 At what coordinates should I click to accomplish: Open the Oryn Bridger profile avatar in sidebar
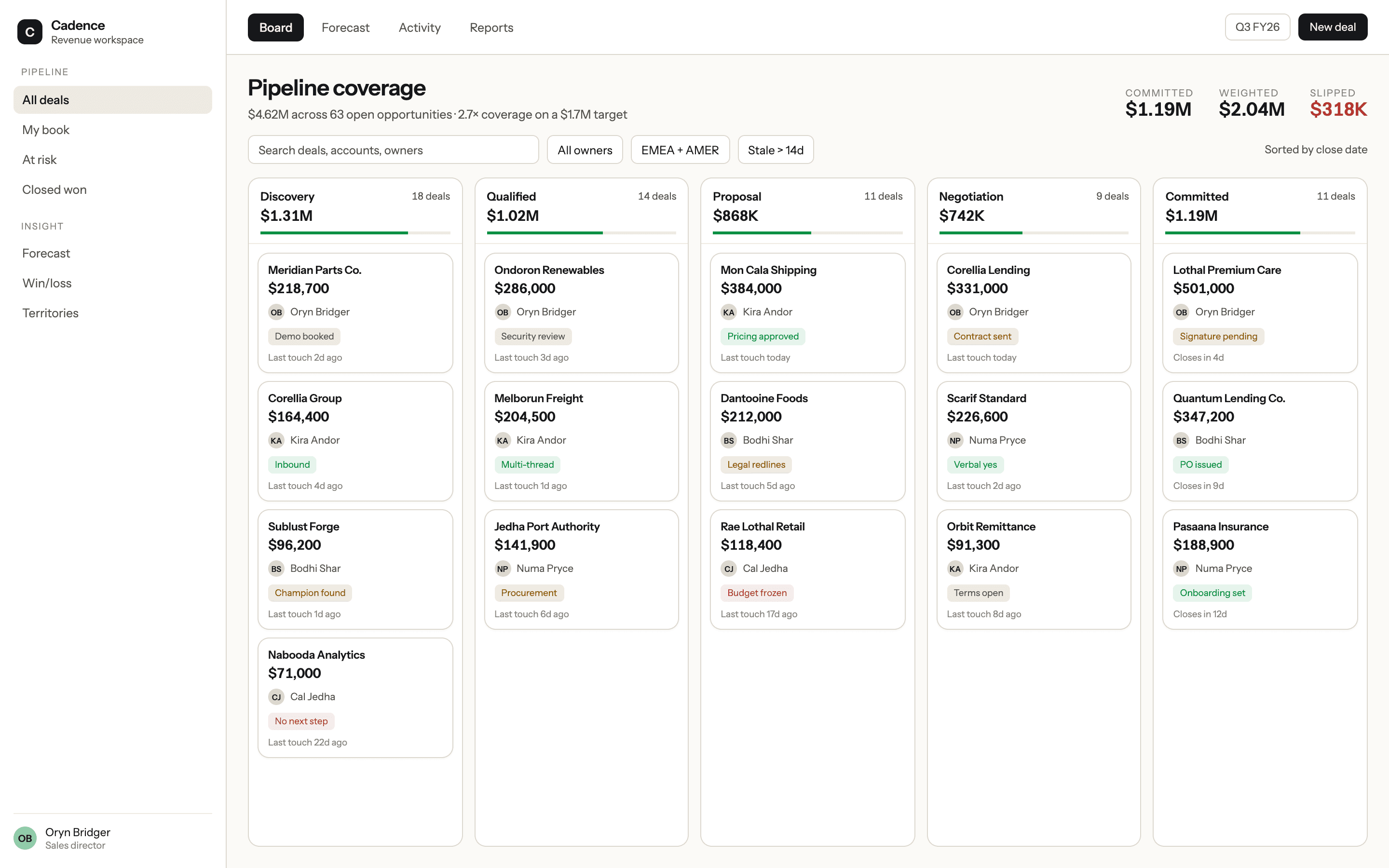point(25,838)
